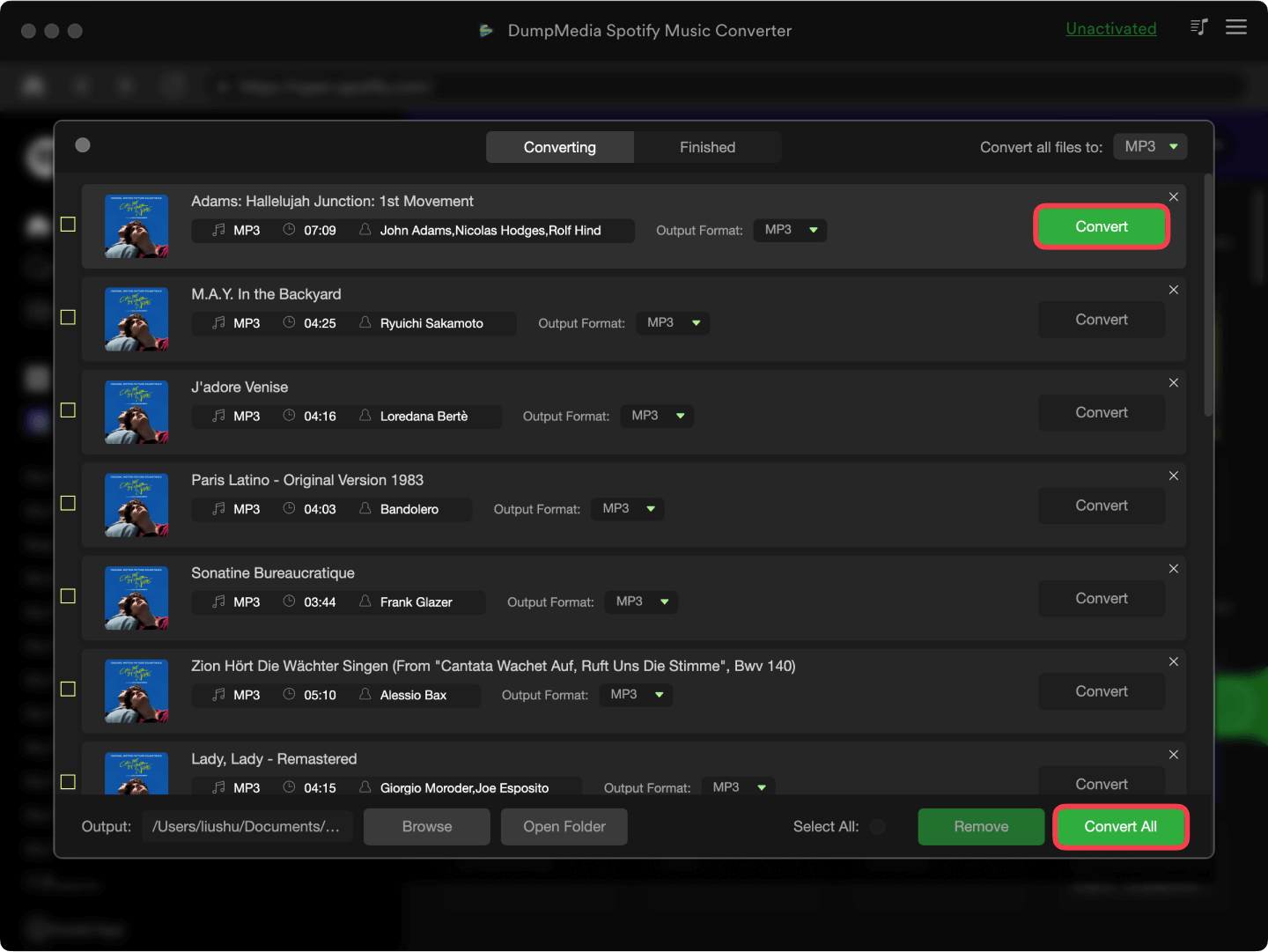1268x952 pixels.
Task: Convert Paris Latino track
Action: coord(1102,506)
